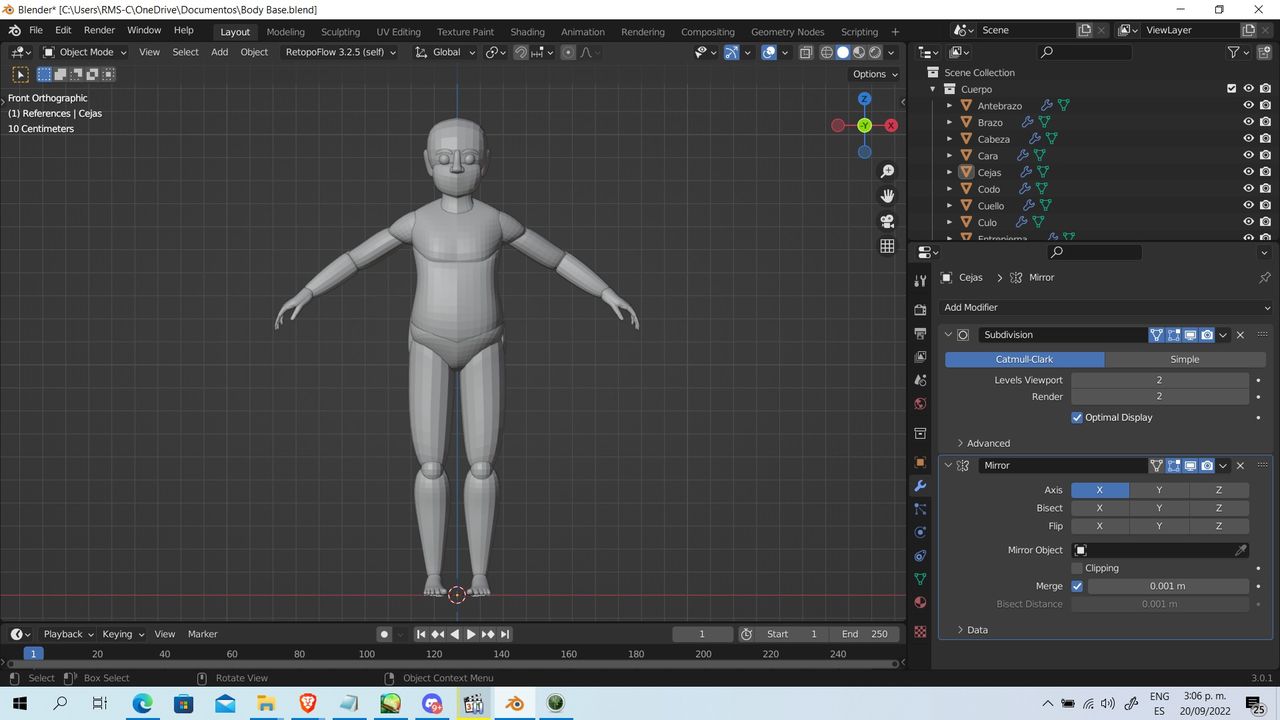Viewport: 1280px width, 720px height.
Task: Enable the magnet snapping icon
Action: point(521,52)
